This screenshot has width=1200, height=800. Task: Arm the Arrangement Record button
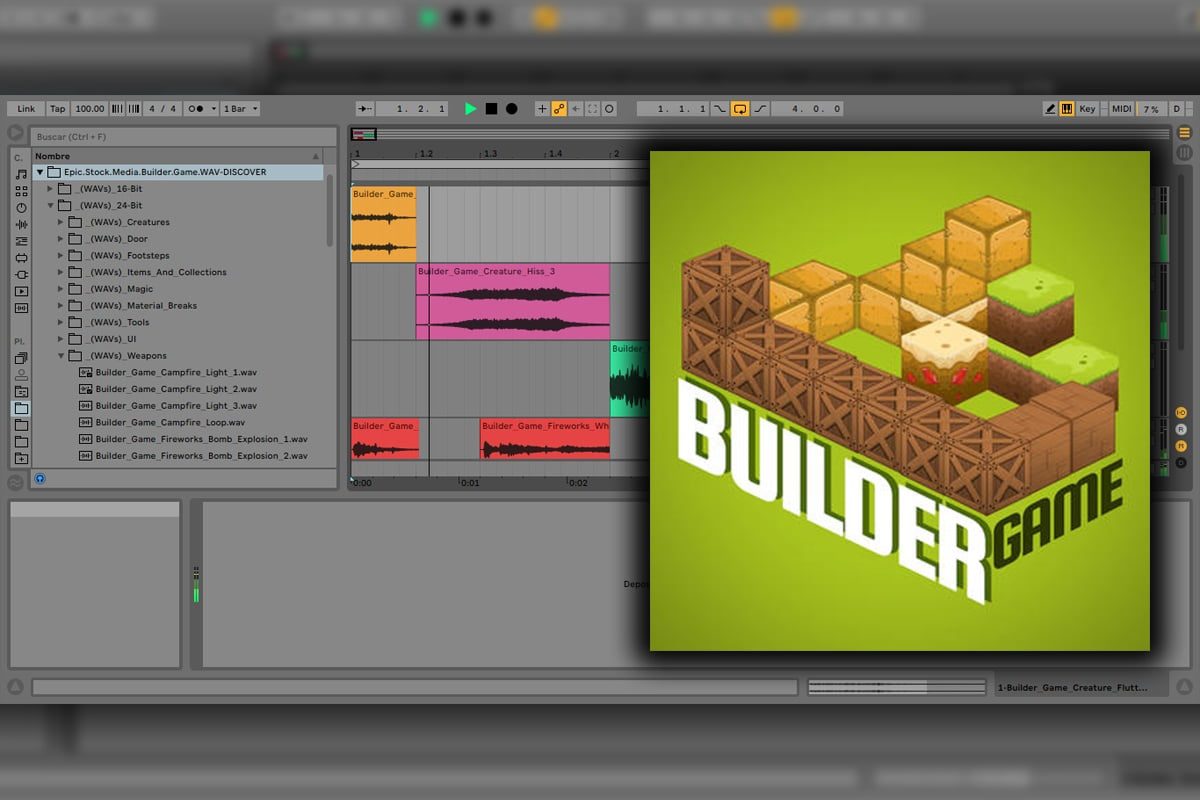(x=512, y=109)
